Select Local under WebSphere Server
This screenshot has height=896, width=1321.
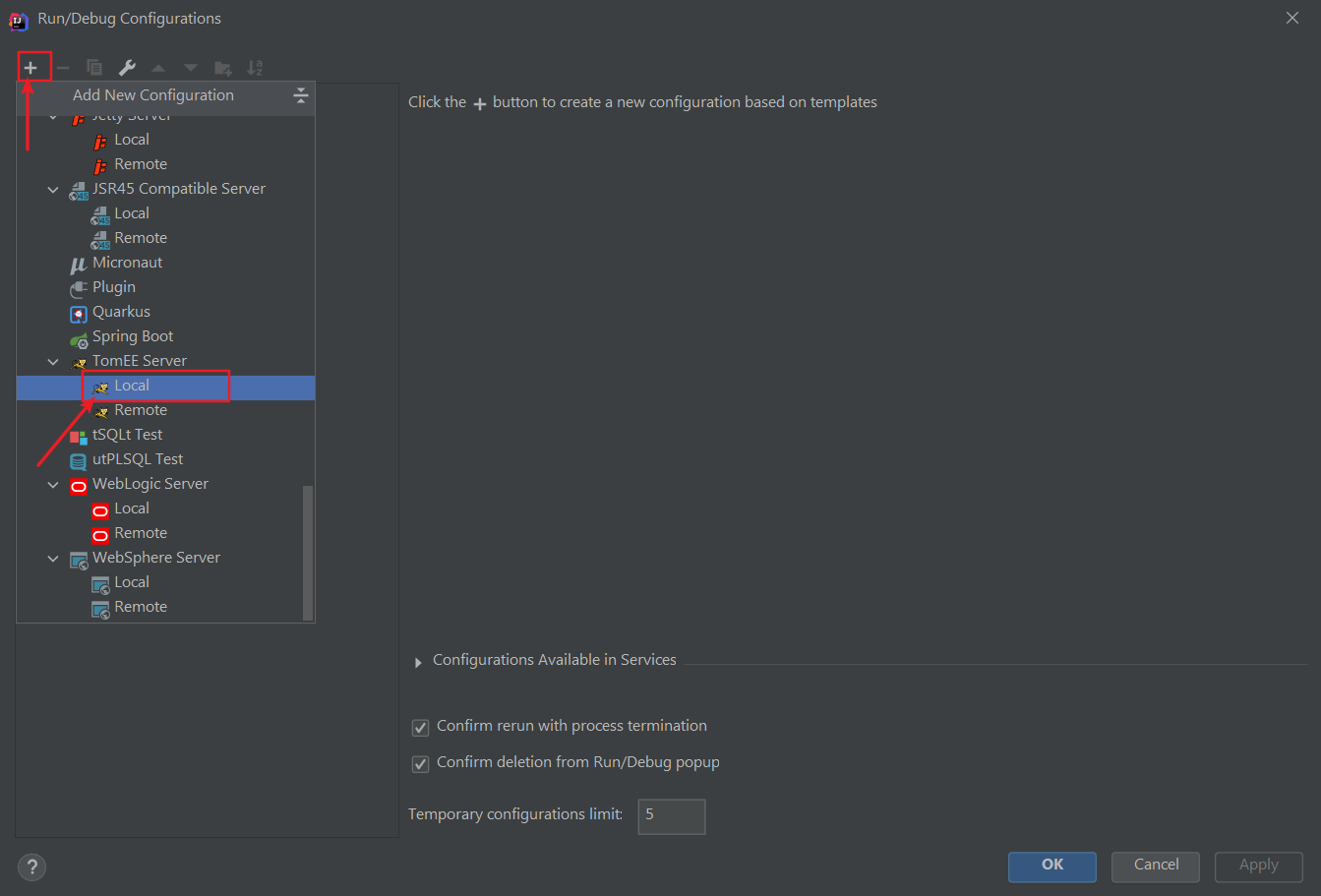[x=165, y=582]
